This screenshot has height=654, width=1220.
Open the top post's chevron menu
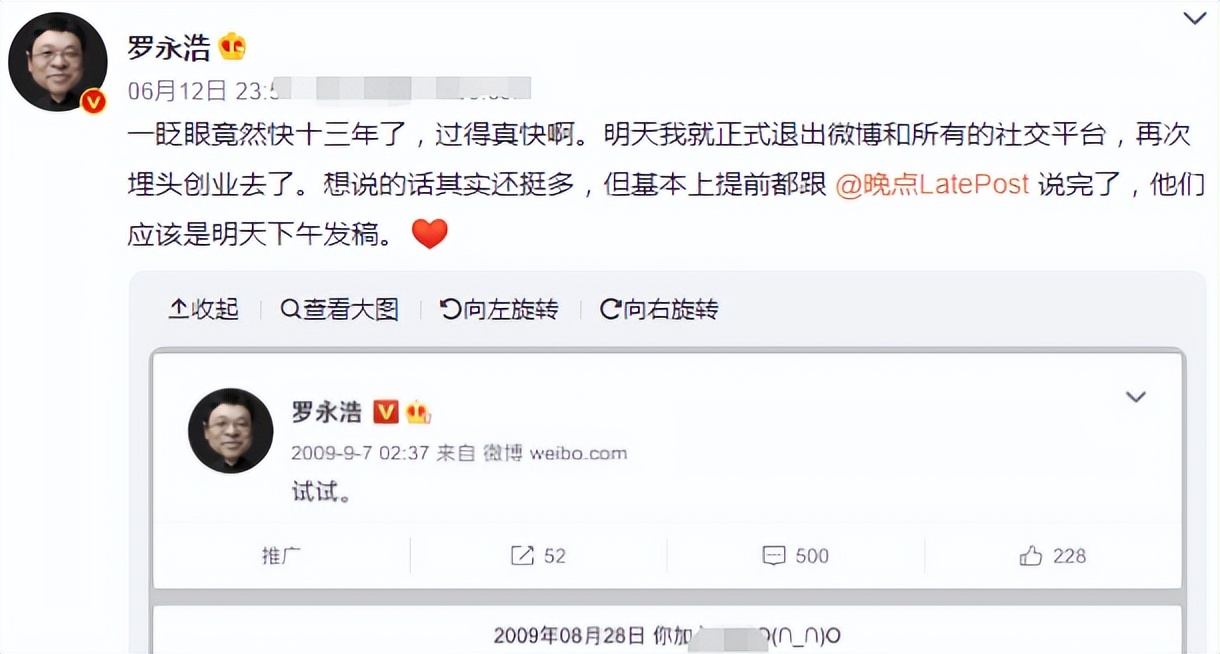click(1195, 19)
